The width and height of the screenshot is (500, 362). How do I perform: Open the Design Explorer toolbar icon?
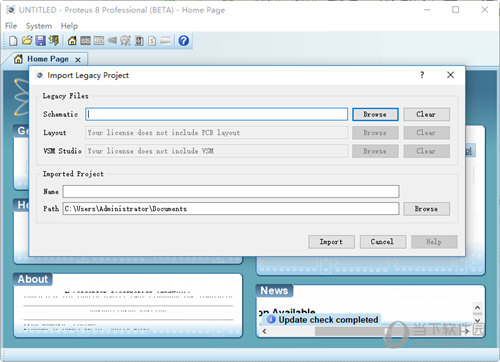click(139, 41)
